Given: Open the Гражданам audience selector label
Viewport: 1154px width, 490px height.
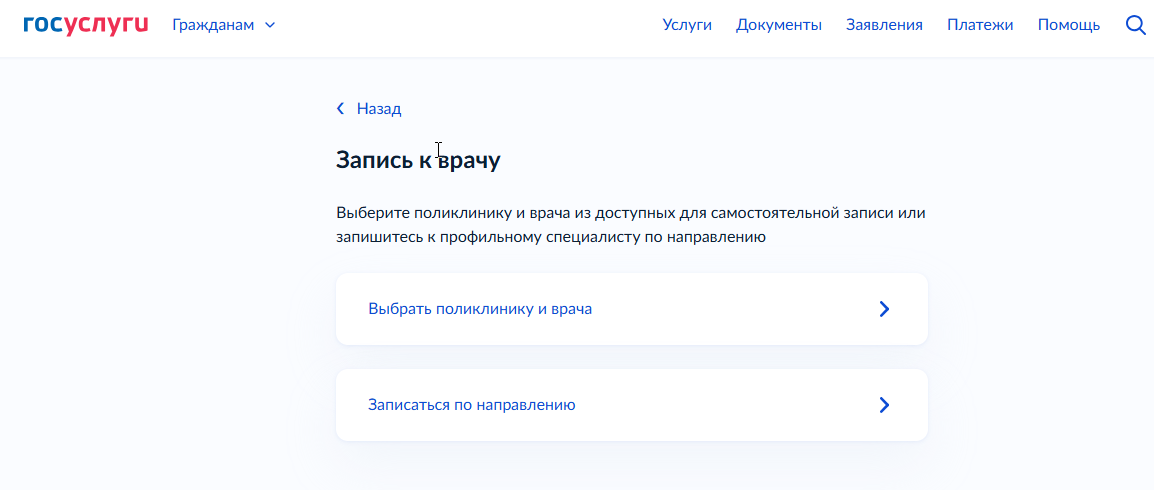Looking at the screenshot, I should coord(213,25).
